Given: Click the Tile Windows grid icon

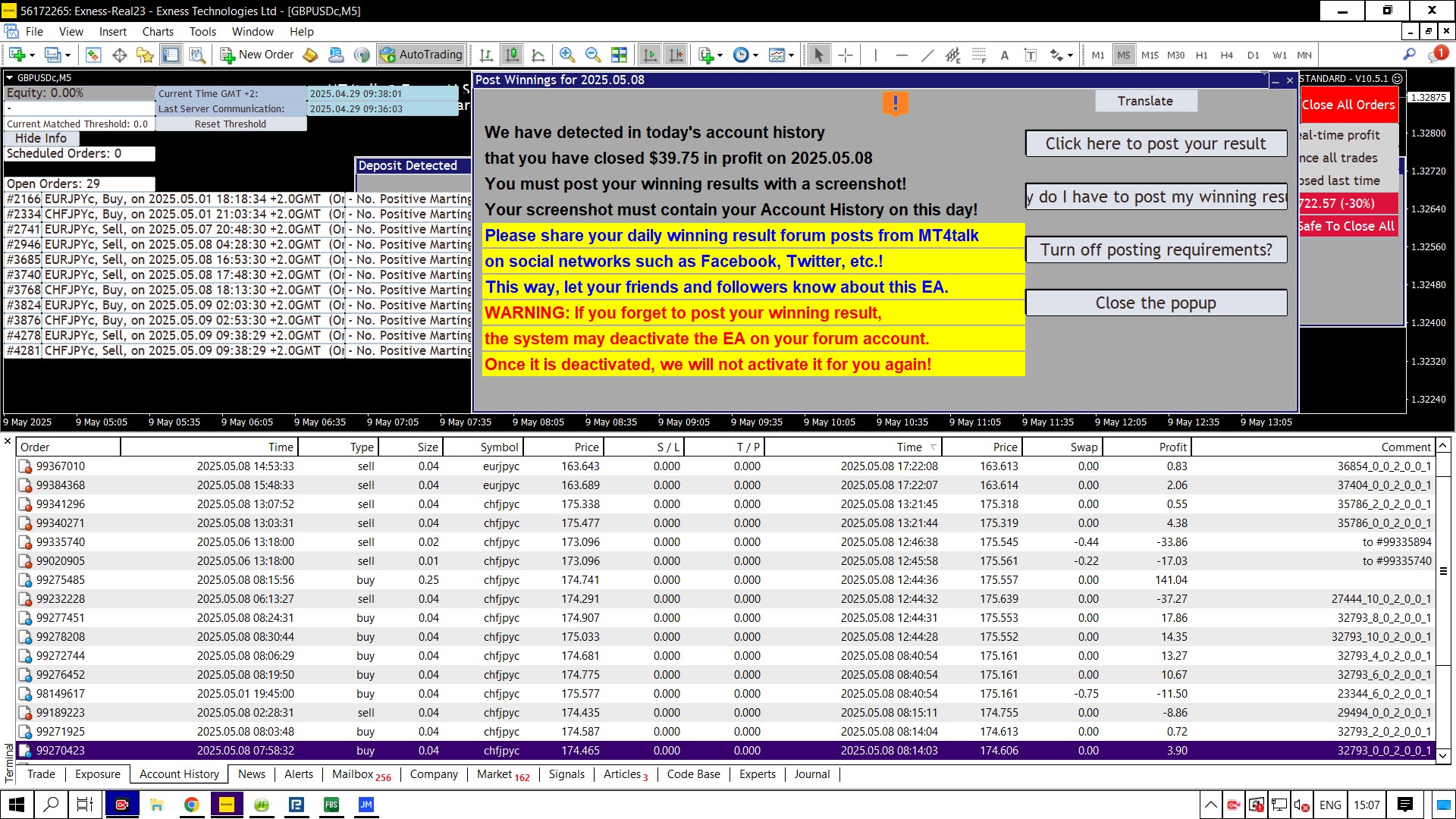Looking at the screenshot, I should (619, 55).
